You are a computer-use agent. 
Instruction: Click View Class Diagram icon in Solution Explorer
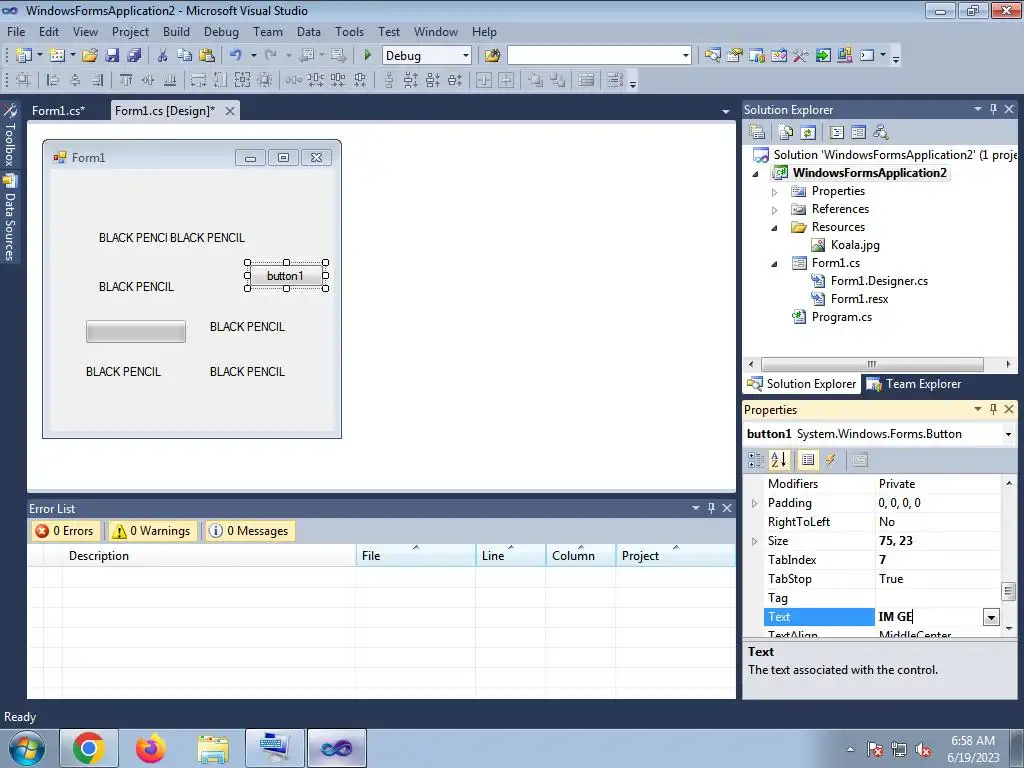[881, 133]
